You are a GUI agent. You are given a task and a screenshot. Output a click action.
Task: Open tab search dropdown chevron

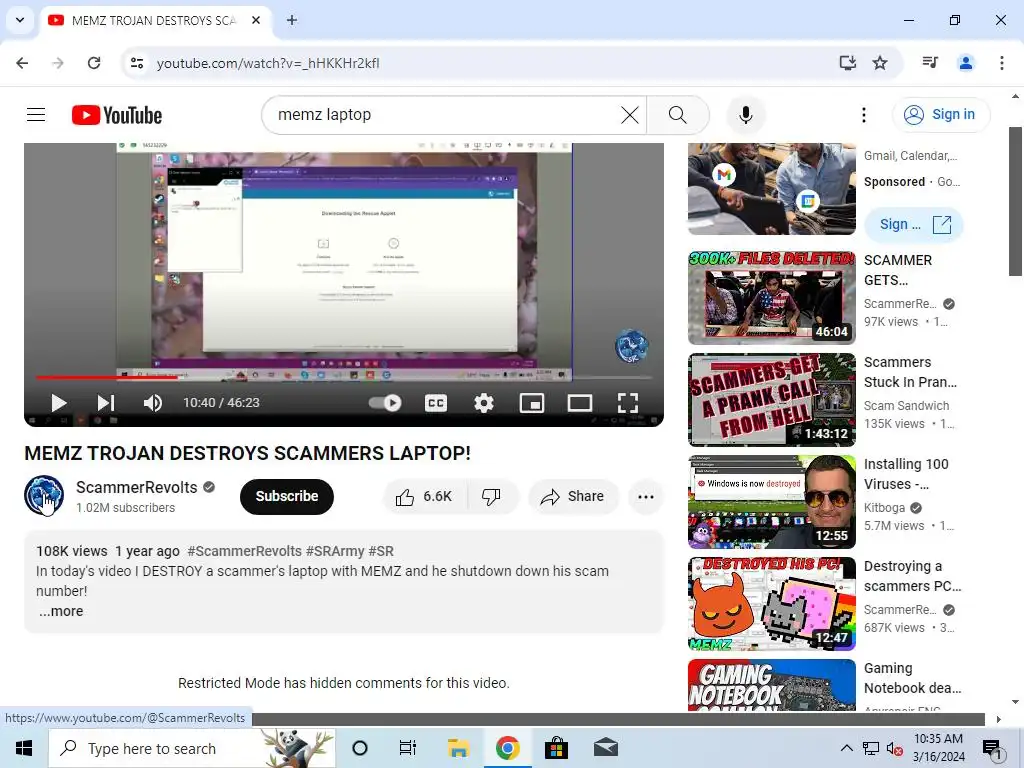(20, 20)
